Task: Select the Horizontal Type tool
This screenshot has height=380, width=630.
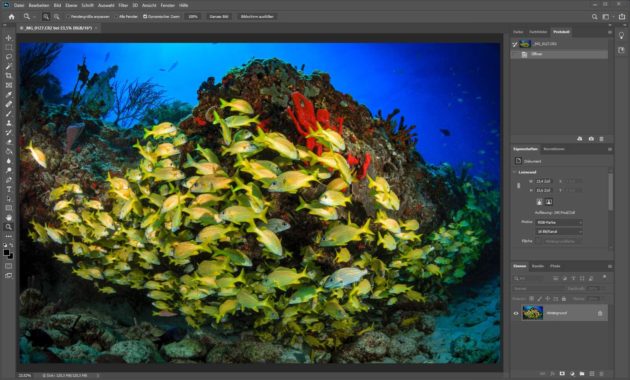Action: pyautogui.click(x=8, y=189)
